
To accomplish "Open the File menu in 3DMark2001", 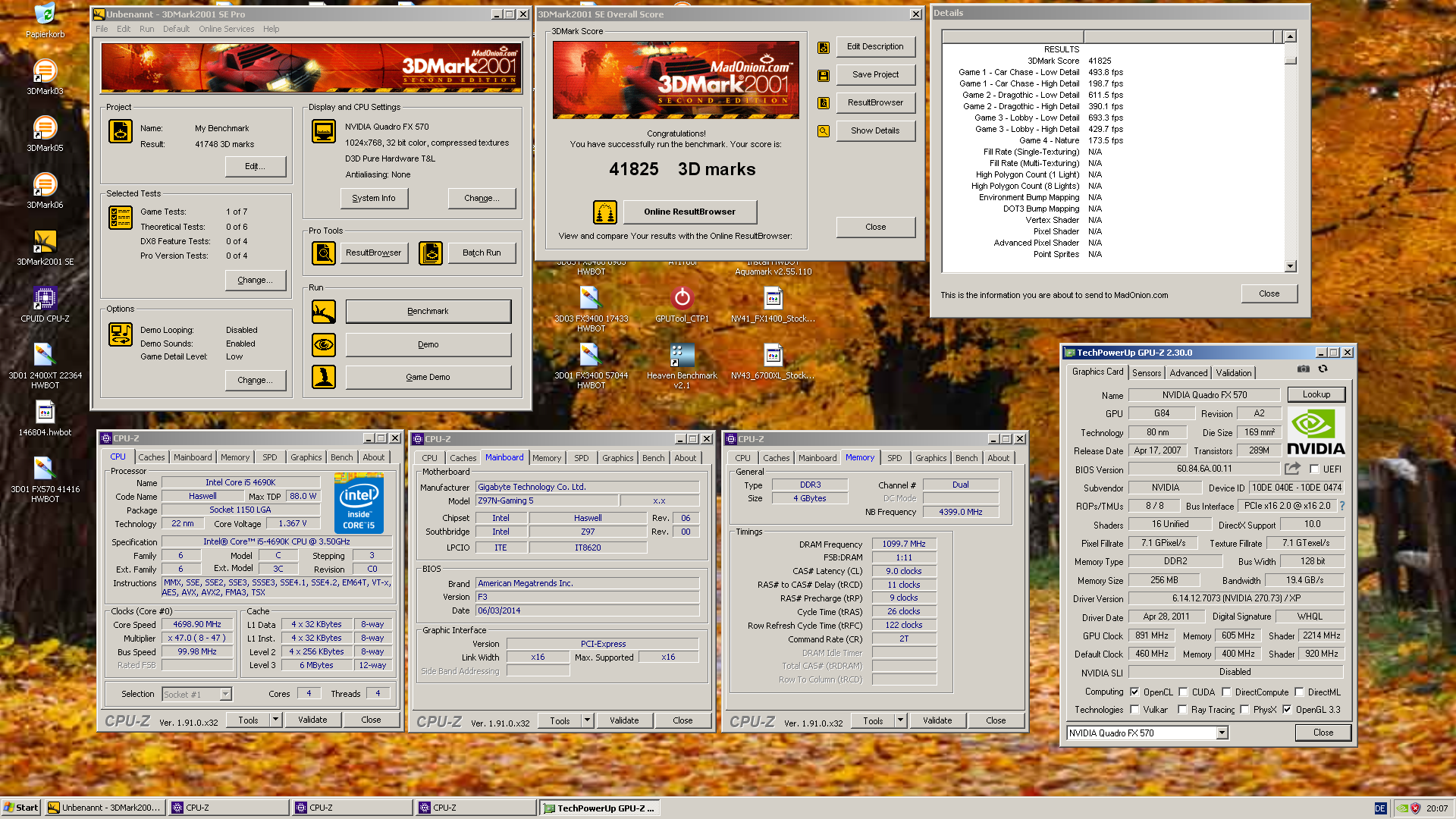I will [102, 29].
